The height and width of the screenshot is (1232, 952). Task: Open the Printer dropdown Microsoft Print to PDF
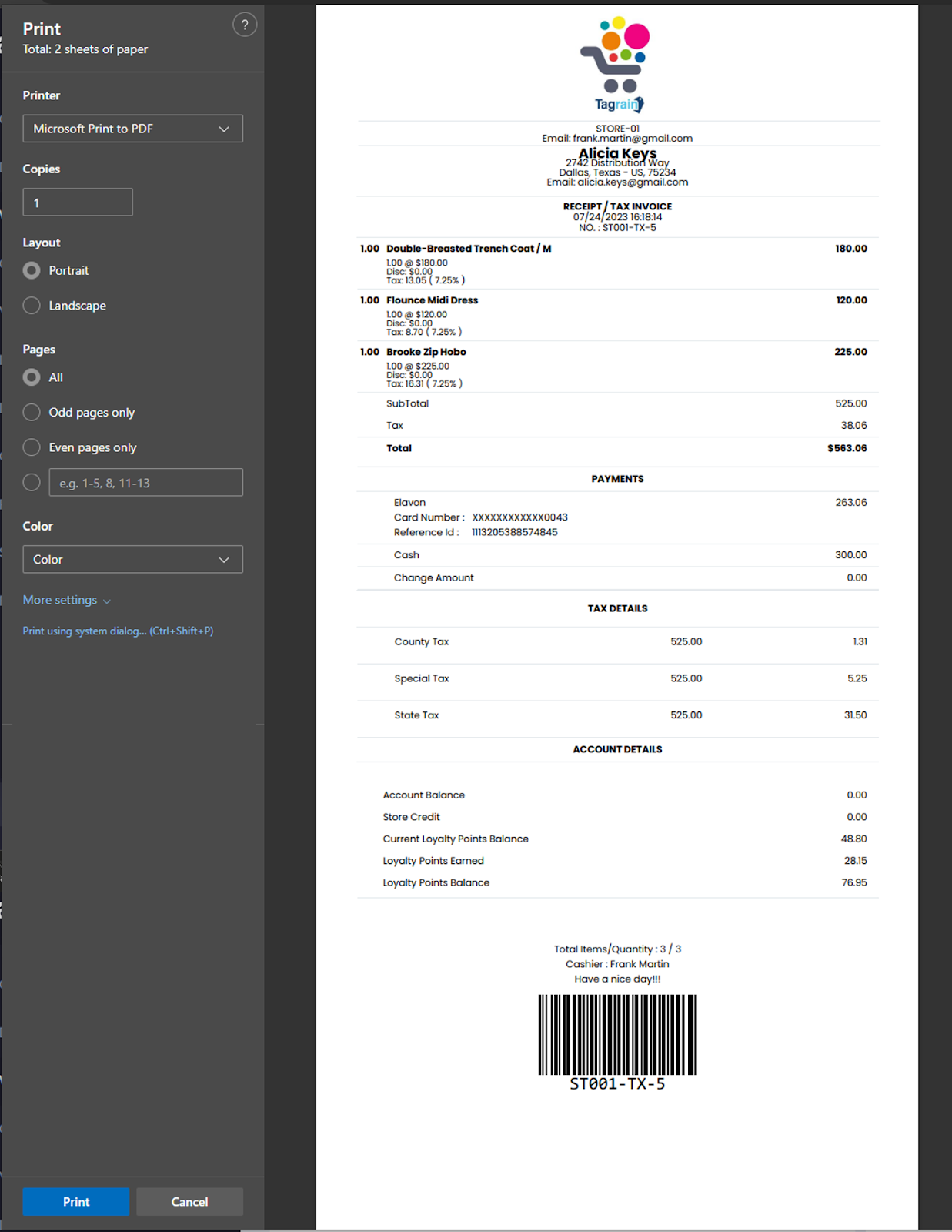click(132, 129)
